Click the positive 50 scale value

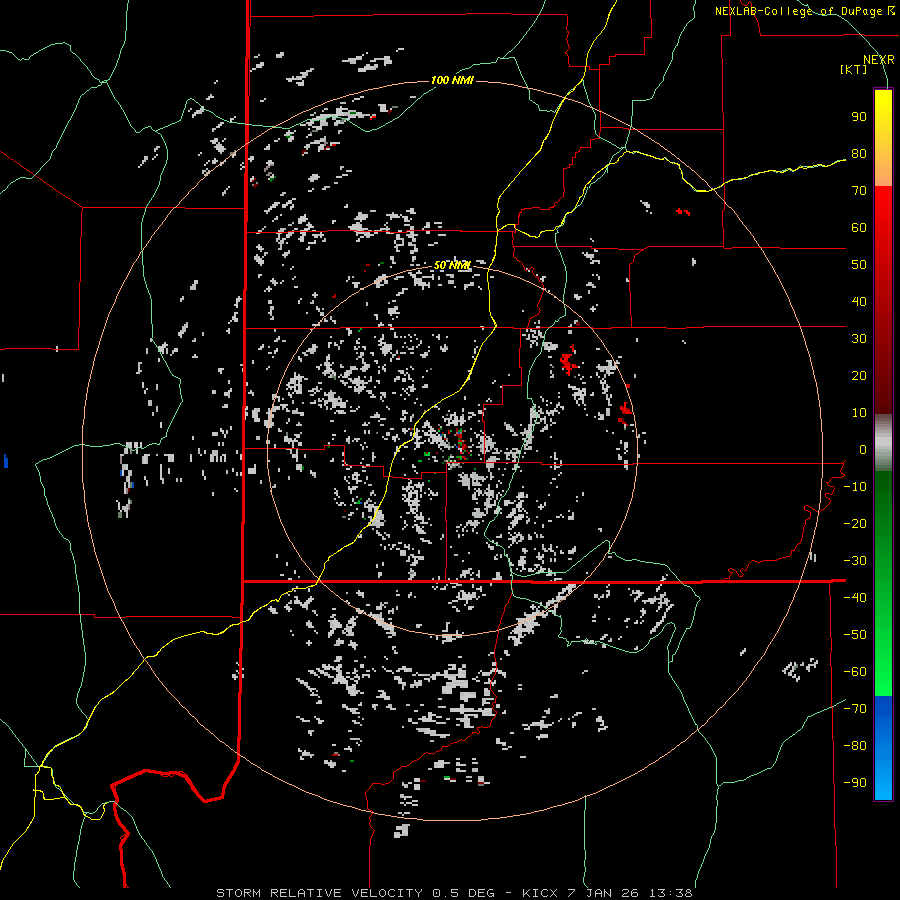click(x=859, y=265)
